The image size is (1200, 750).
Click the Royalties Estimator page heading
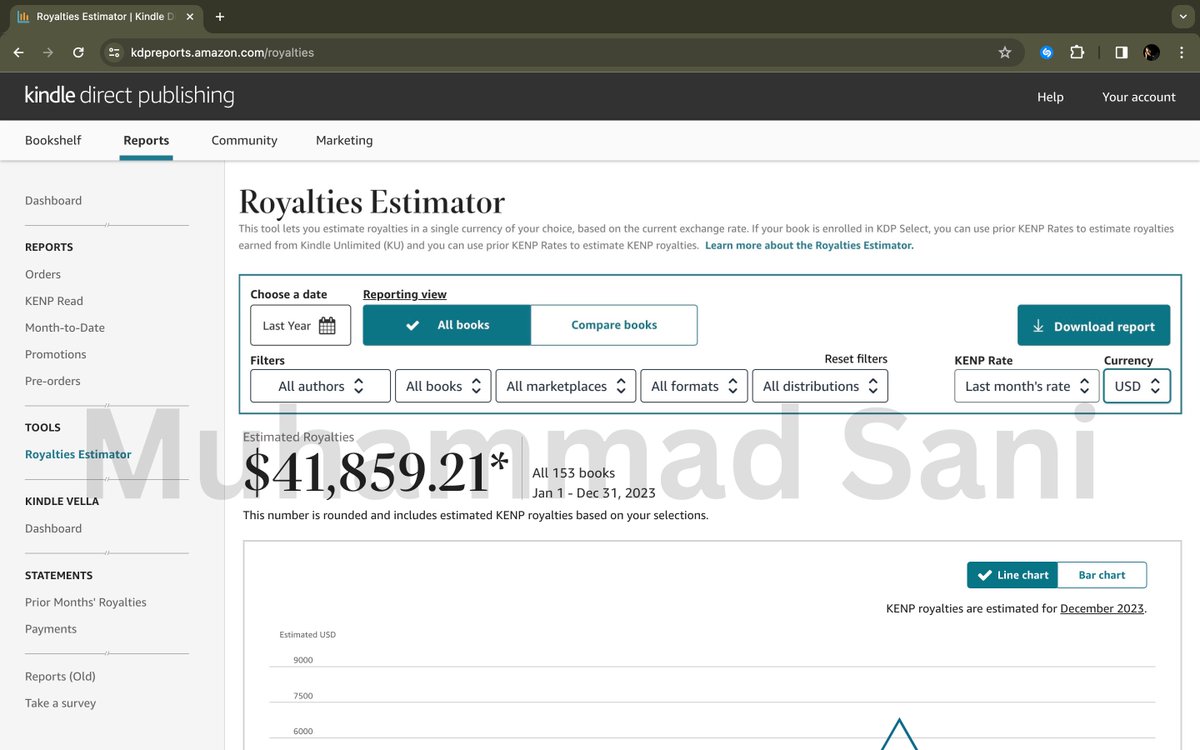pyautogui.click(x=372, y=202)
